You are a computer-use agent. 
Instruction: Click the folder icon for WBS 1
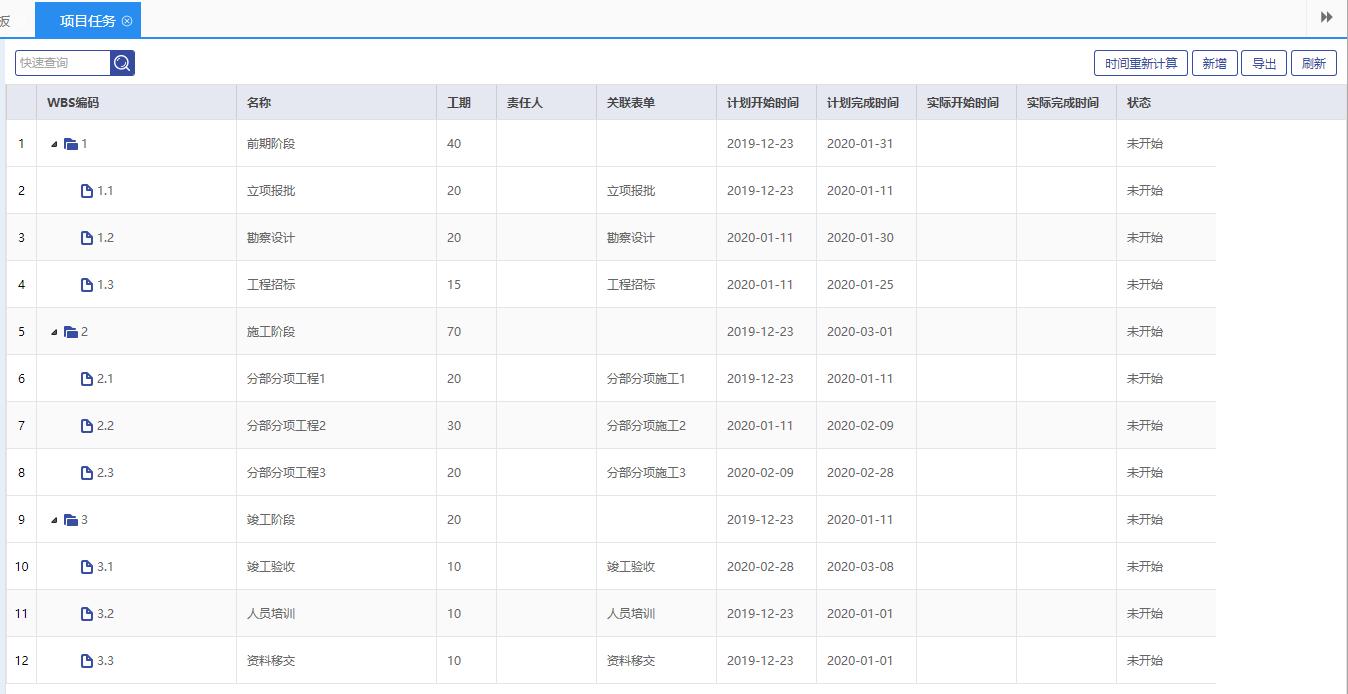71,144
